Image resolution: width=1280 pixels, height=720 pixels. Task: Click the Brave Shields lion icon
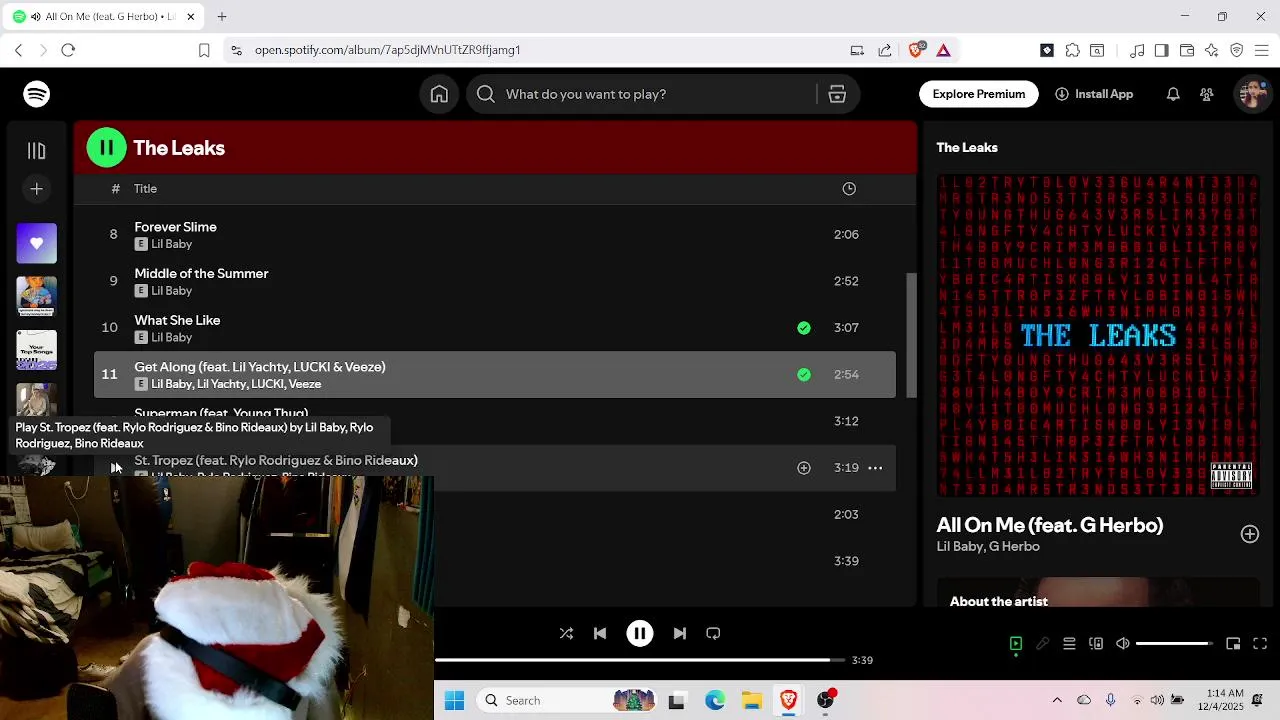(x=915, y=50)
